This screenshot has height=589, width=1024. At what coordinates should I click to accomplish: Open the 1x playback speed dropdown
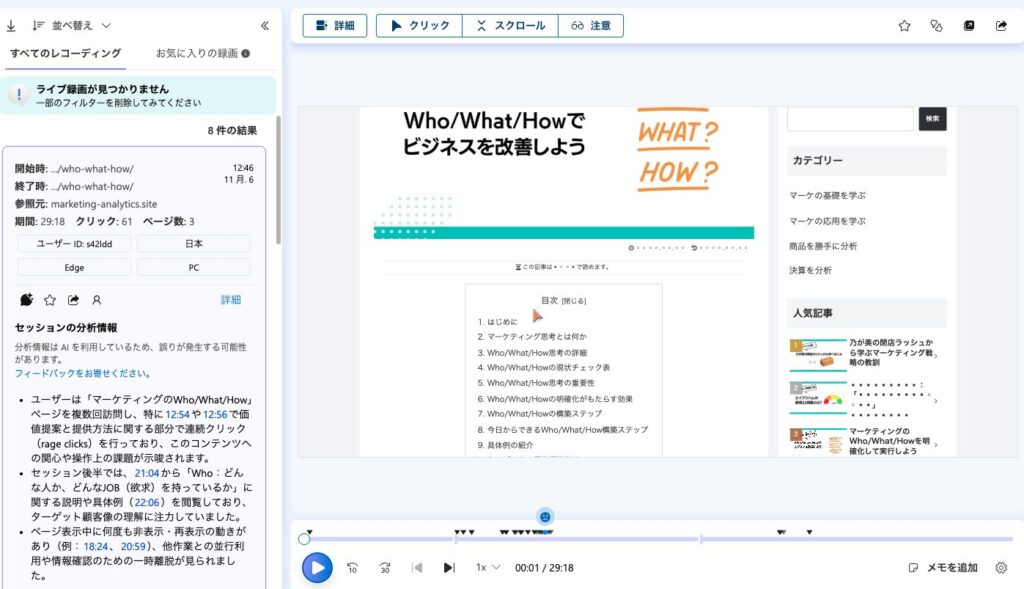coord(486,568)
